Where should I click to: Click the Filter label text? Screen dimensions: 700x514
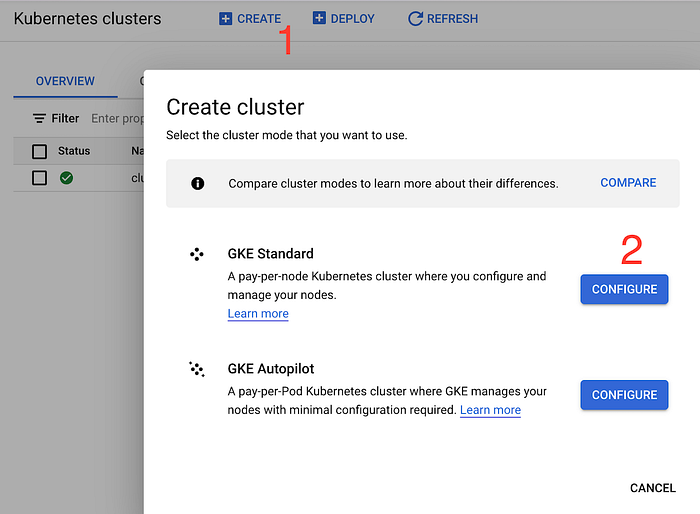65,118
